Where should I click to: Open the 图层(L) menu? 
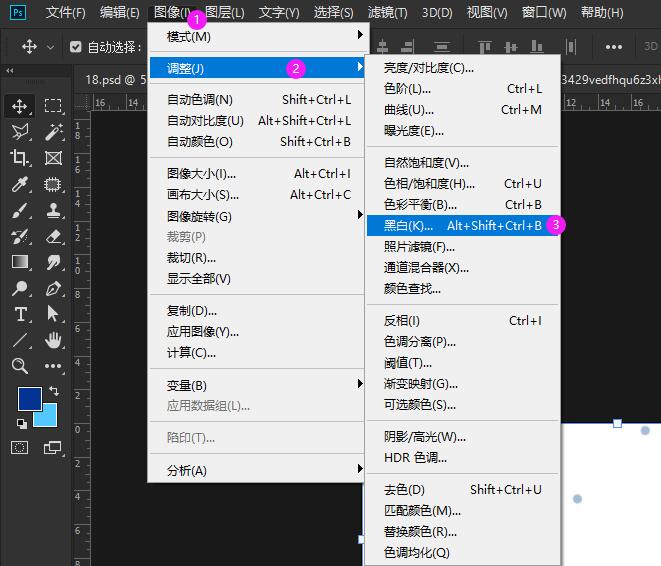224,13
